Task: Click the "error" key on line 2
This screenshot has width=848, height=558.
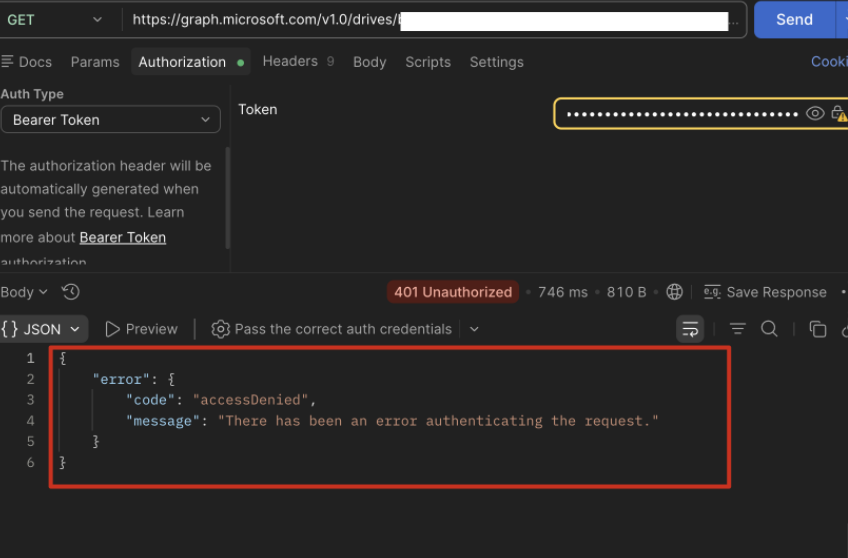Action: 121,379
